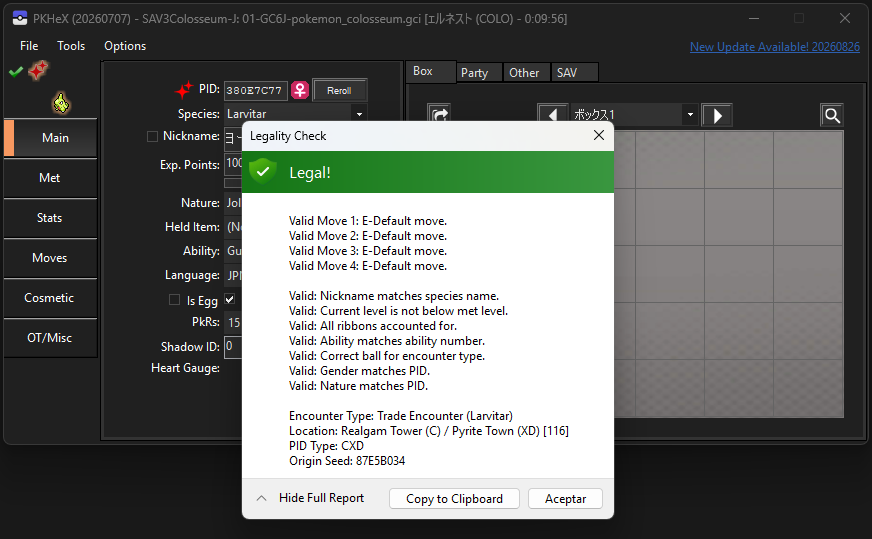
Task: Close the Legality Check dialog
Action: pyautogui.click(x=598, y=135)
